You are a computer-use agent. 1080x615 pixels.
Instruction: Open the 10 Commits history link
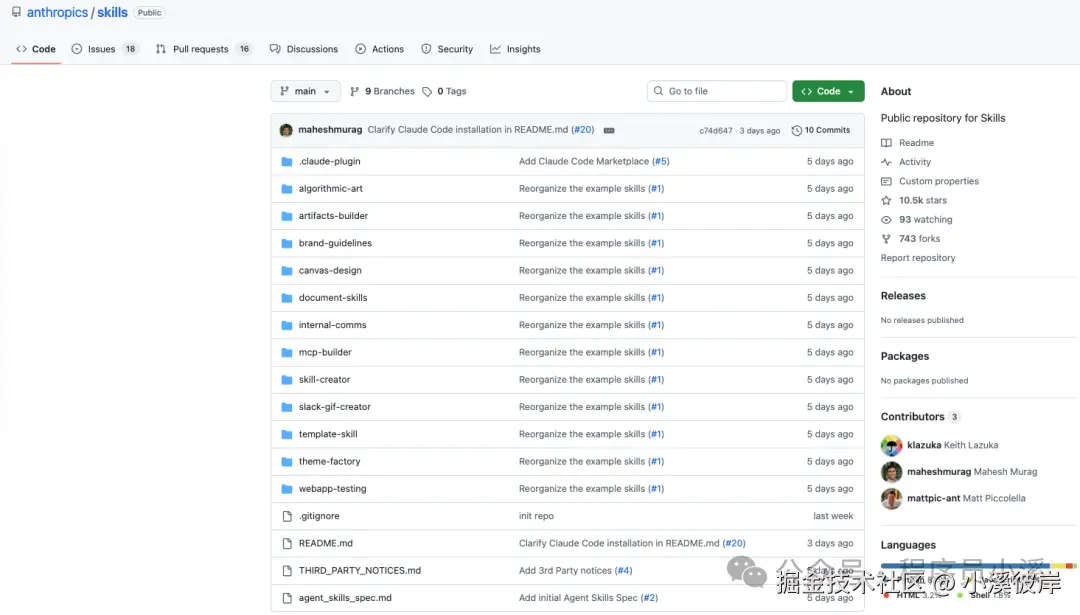[821, 130]
